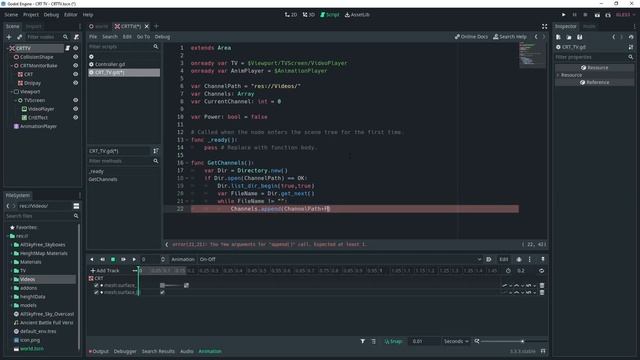The height and width of the screenshot is (360, 640).
Task: Toggle animation looping
Action: 541,271
